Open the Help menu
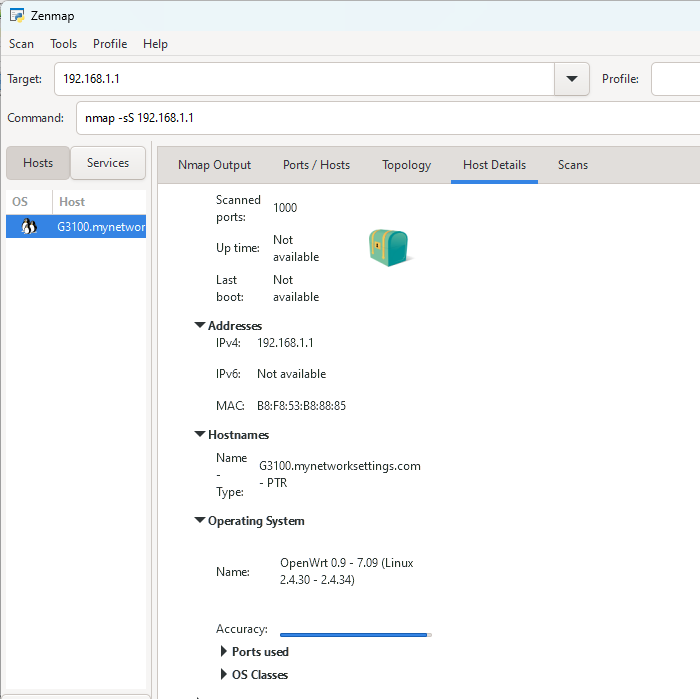The width and height of the screenshot is (700, 699). pos(155,44)
